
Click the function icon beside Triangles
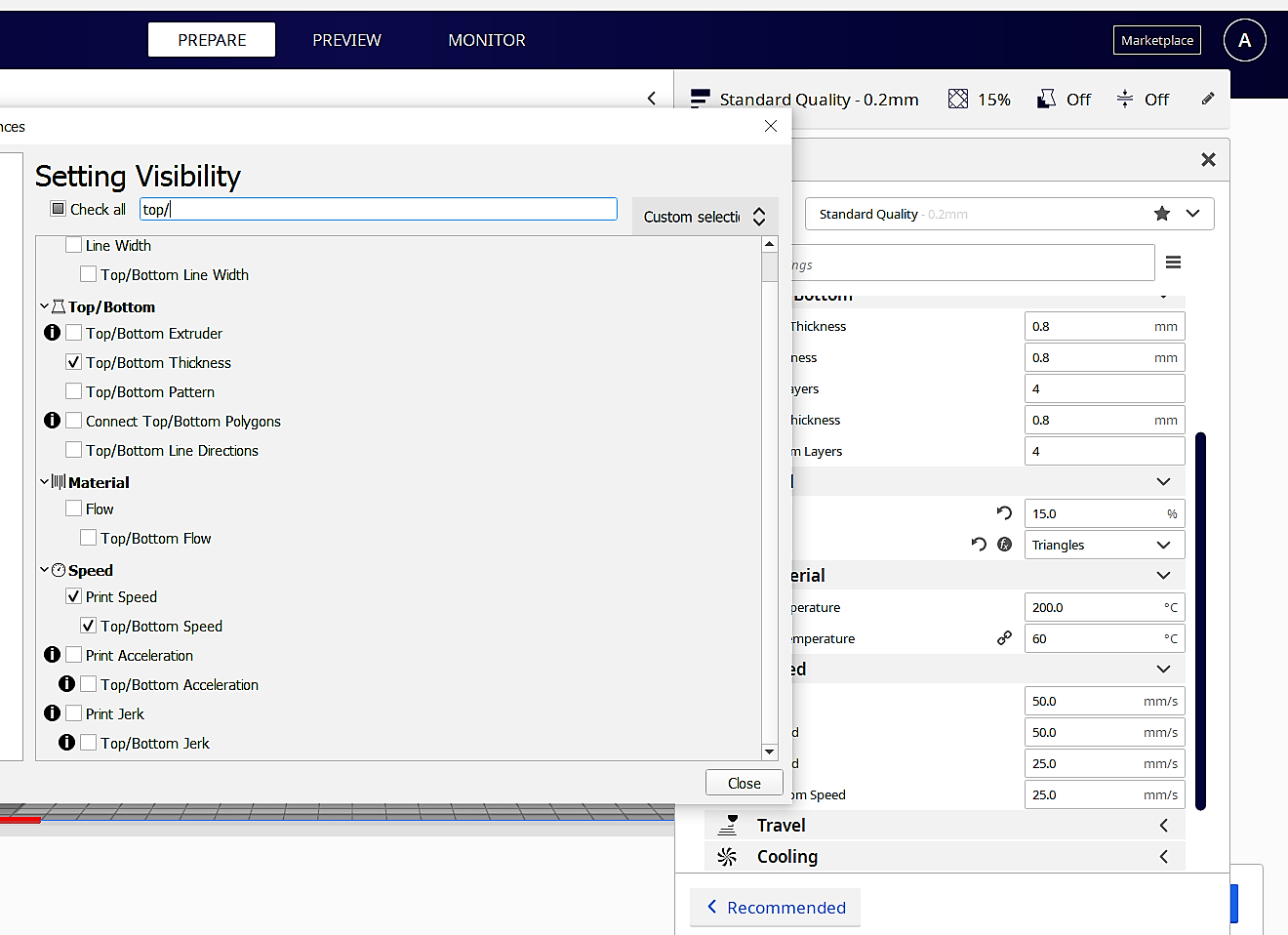click(1004, 545)
